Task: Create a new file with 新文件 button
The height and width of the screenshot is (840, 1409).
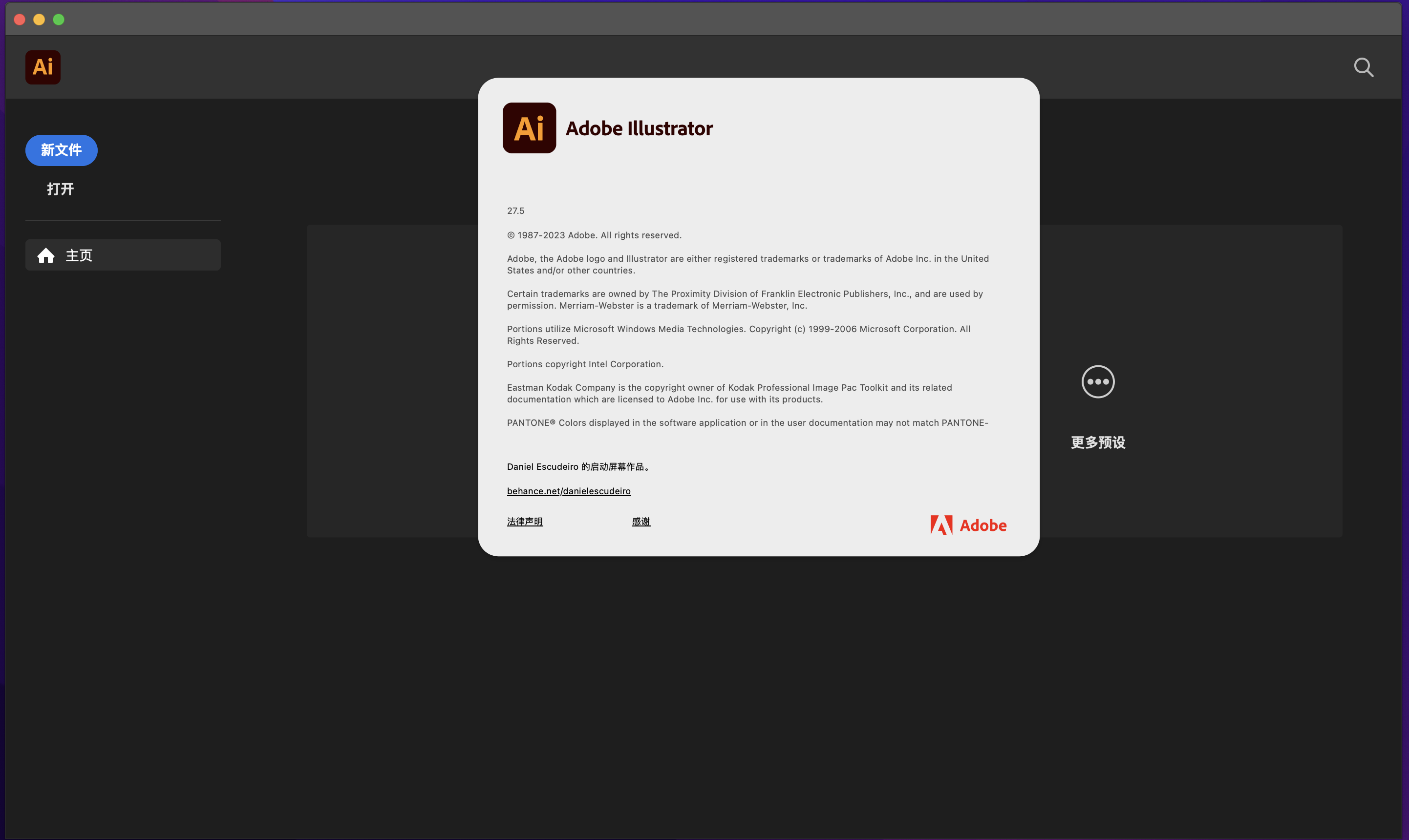Action: pos(61,150)
